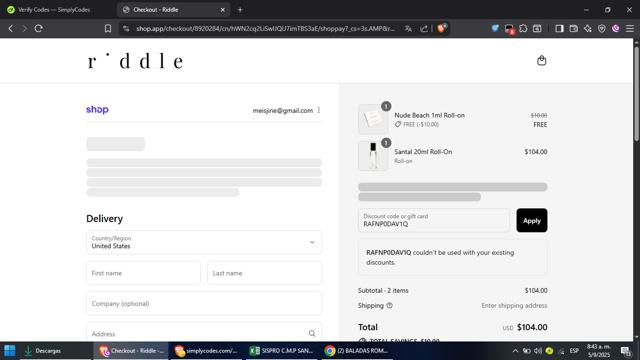Click the Santal 20ml Roll-On thumbnail
The image size is (640, 360).
[x=373, y=156]
